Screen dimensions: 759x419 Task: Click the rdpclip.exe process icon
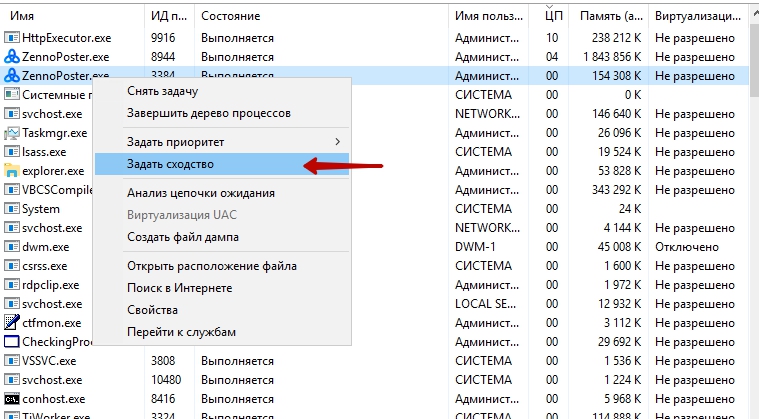pos(12,285)
